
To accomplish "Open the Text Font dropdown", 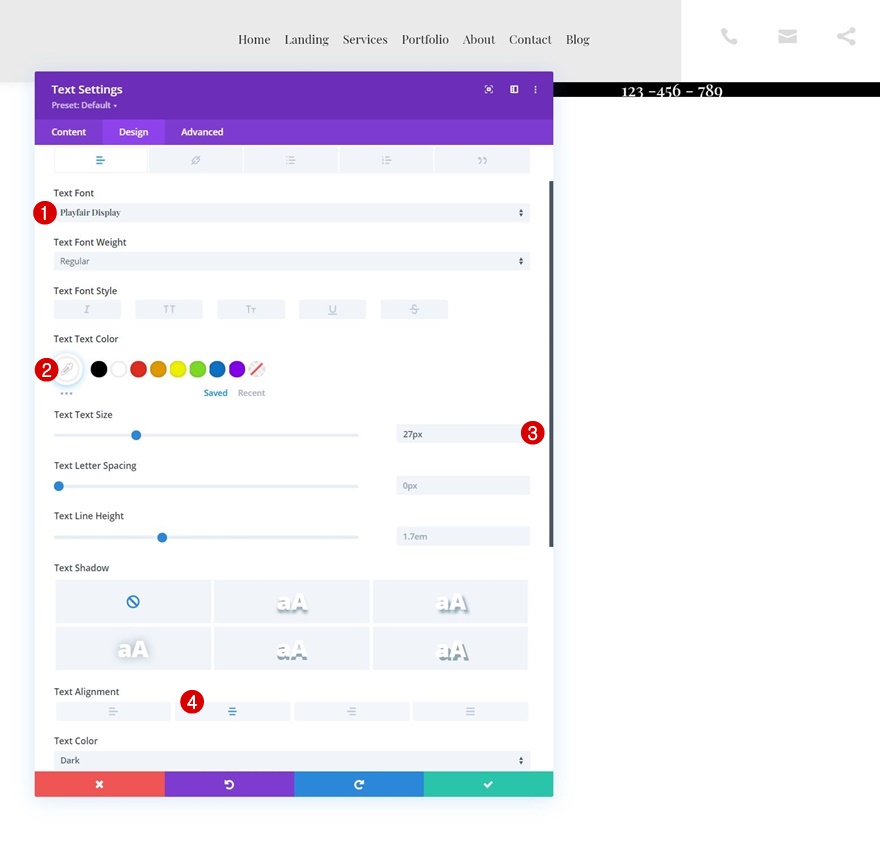I will coord(292,213).
